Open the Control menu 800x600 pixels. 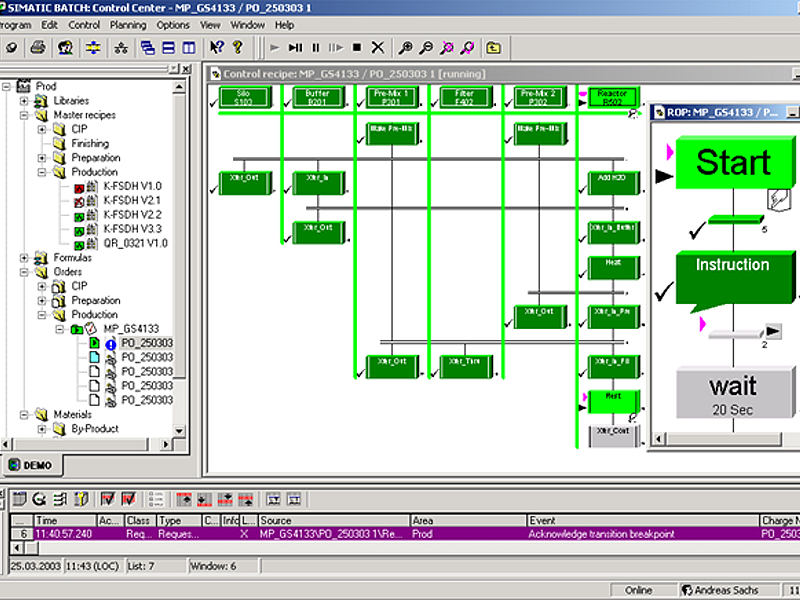click(84, 25)
